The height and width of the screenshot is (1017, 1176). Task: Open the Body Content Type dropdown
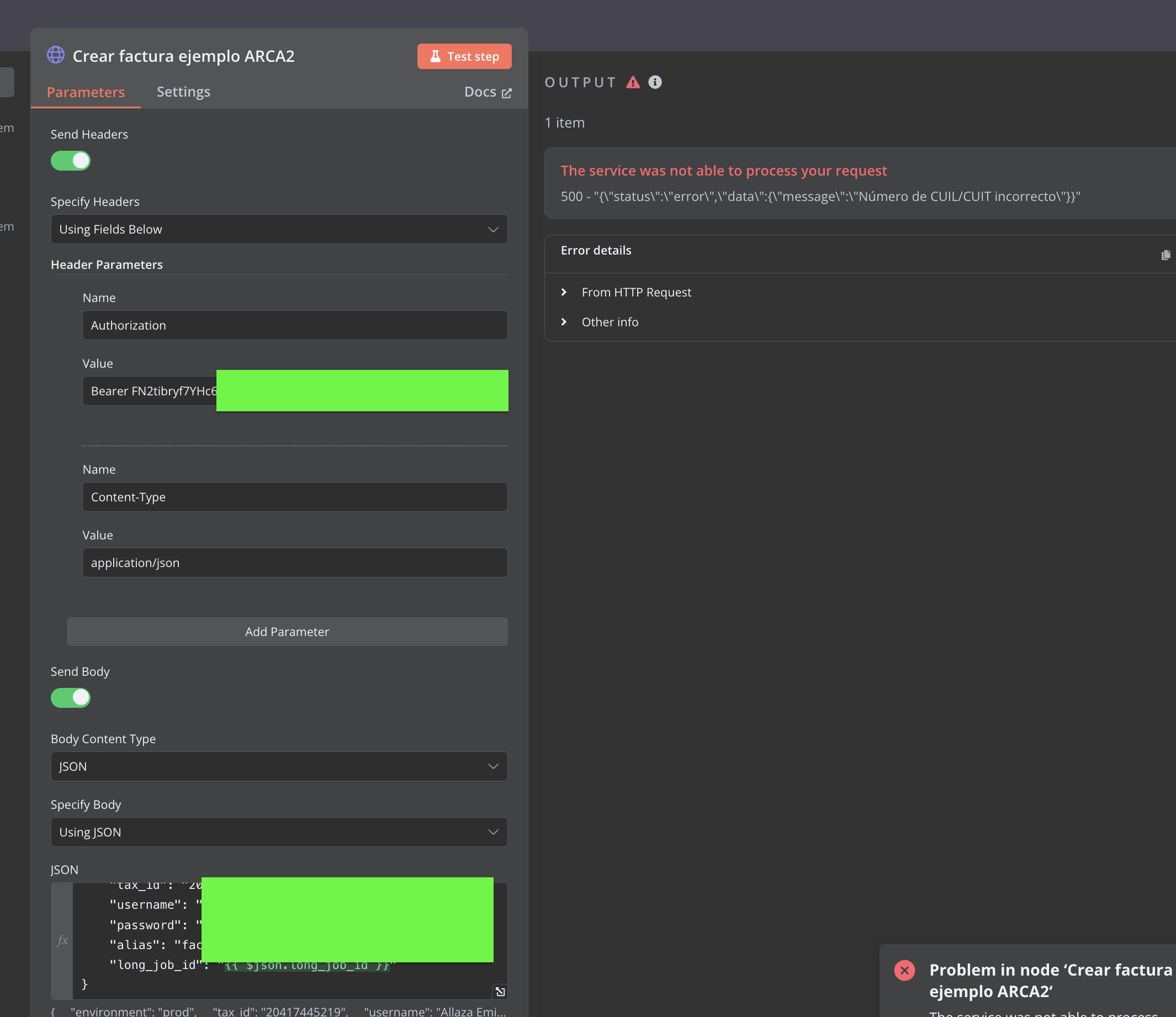coord(279,766)
